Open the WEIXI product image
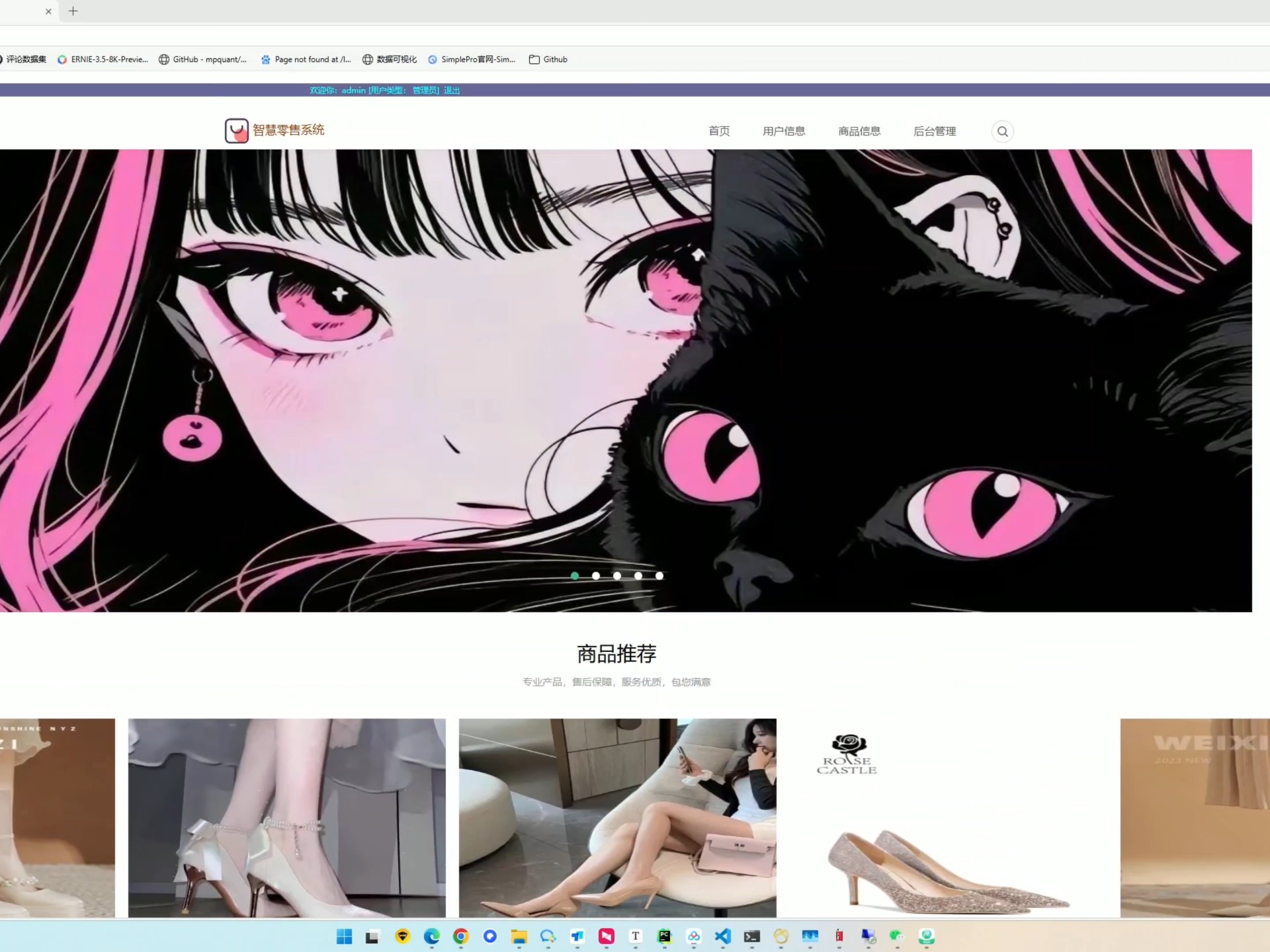 tap(1195, 818)
